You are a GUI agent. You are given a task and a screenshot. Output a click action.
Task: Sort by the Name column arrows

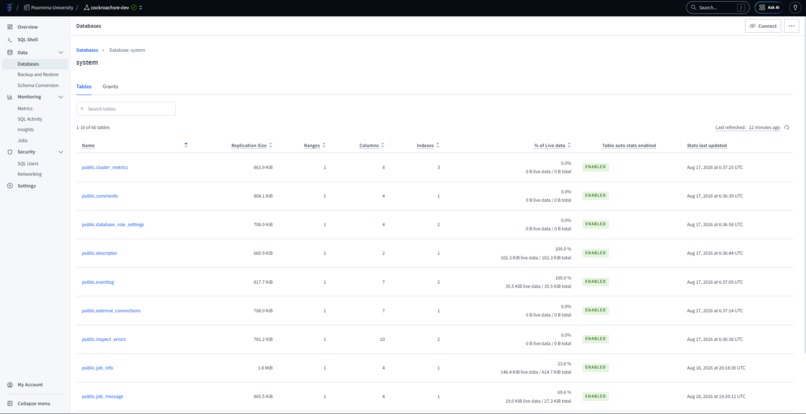click(x=186, y=145)
